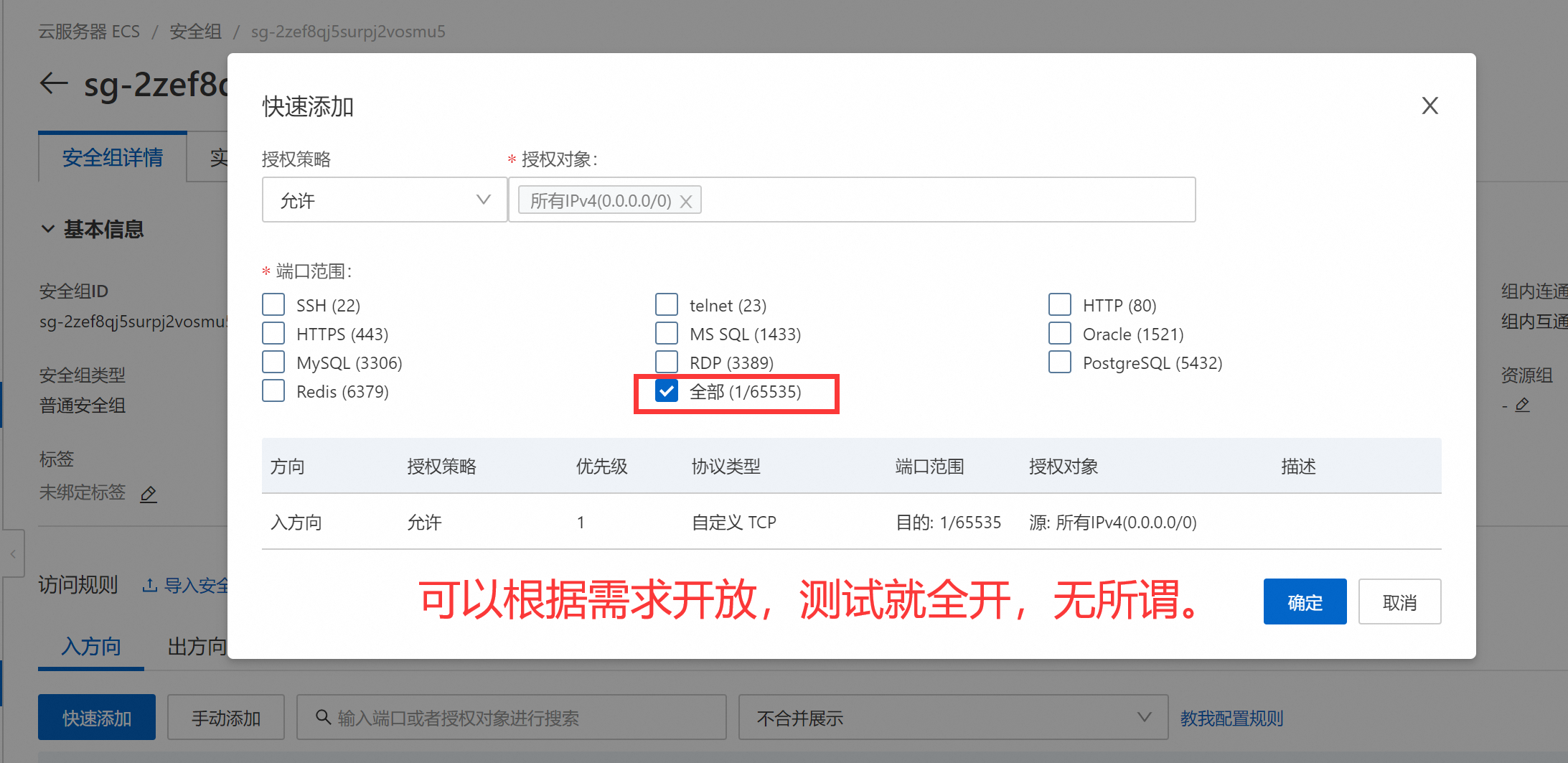Viewport: 1568px width, 763px height.
Task: Tick the Redis (6379) checkbox
Action: point(273,390)
